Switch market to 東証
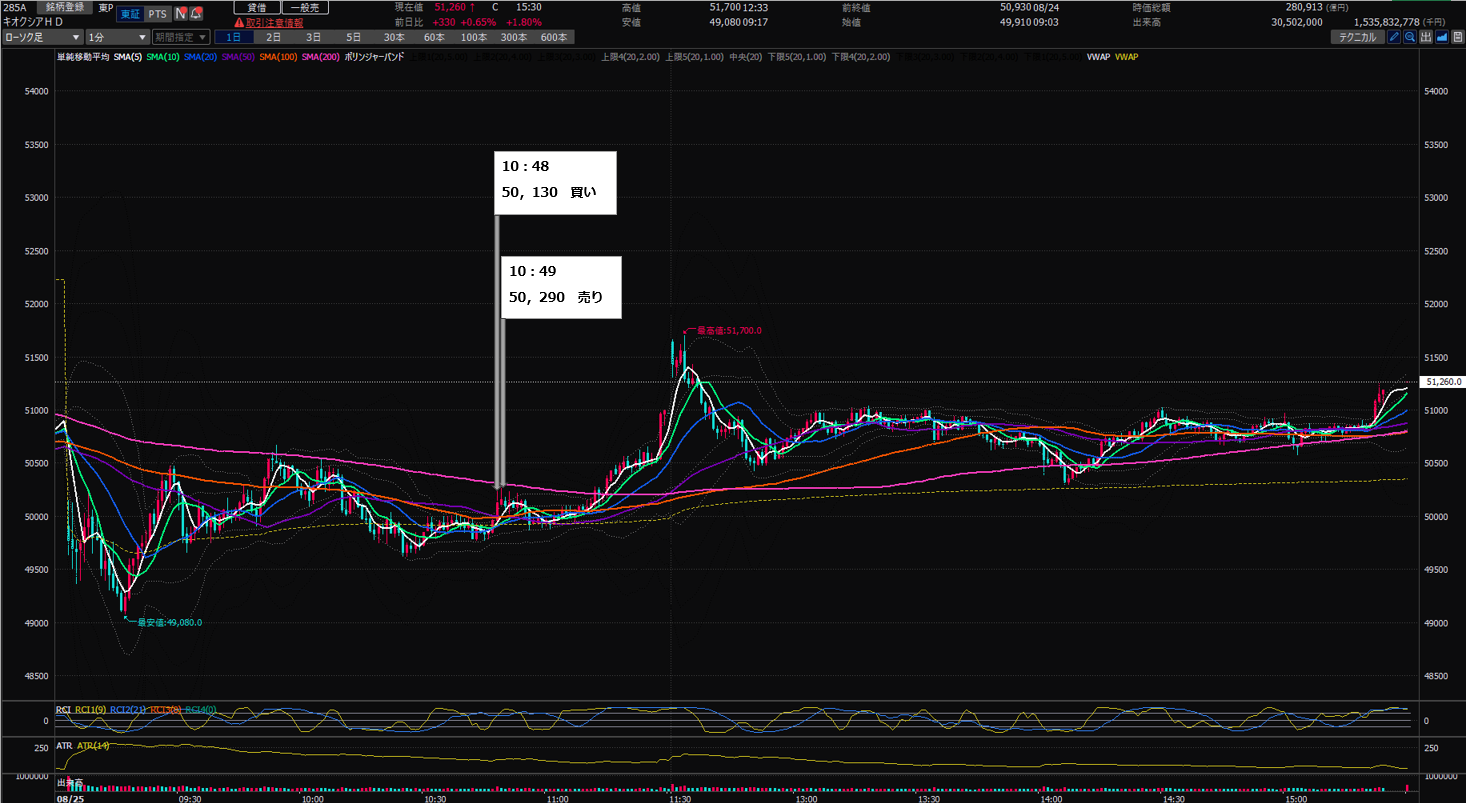 tap(129, 13)
